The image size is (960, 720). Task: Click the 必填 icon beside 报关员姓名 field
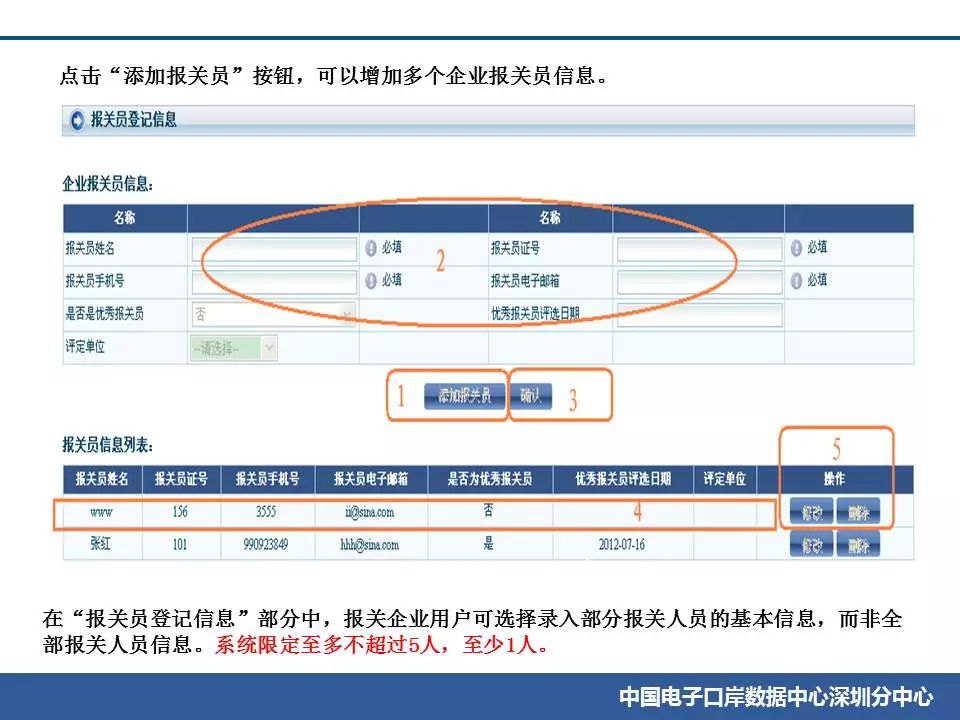point(370,249)
